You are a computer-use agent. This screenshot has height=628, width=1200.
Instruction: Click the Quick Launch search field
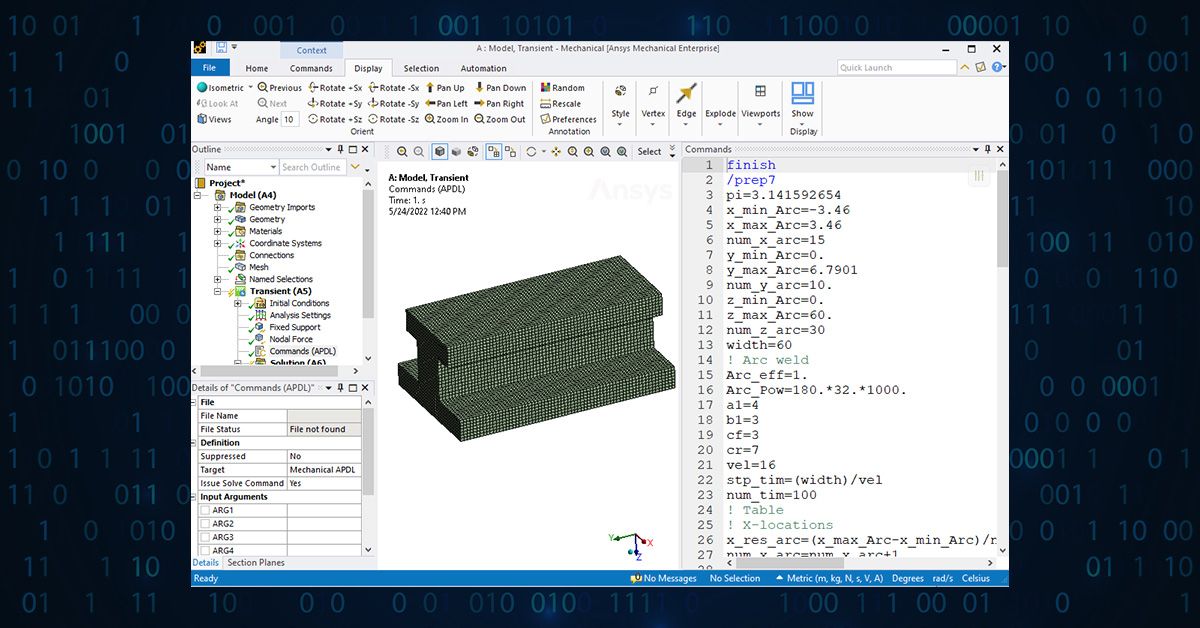click(895, 68)
